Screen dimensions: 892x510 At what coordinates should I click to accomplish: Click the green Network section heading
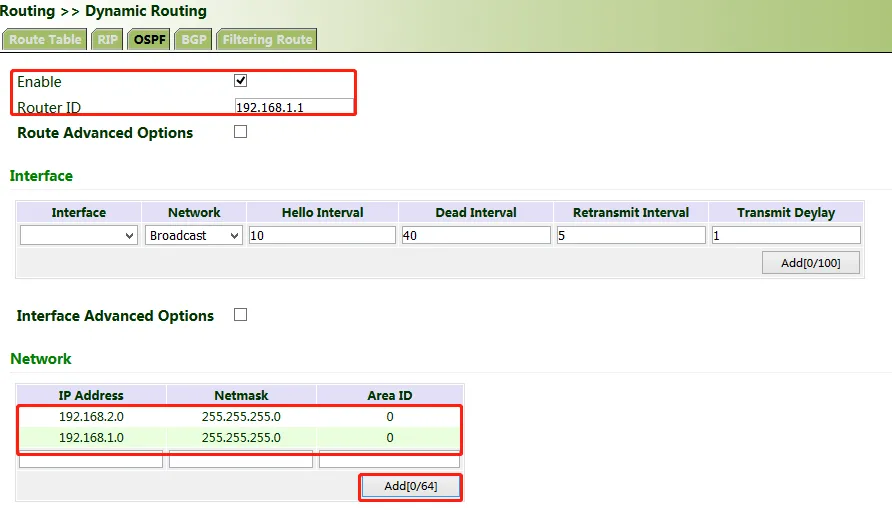point(41,359)
